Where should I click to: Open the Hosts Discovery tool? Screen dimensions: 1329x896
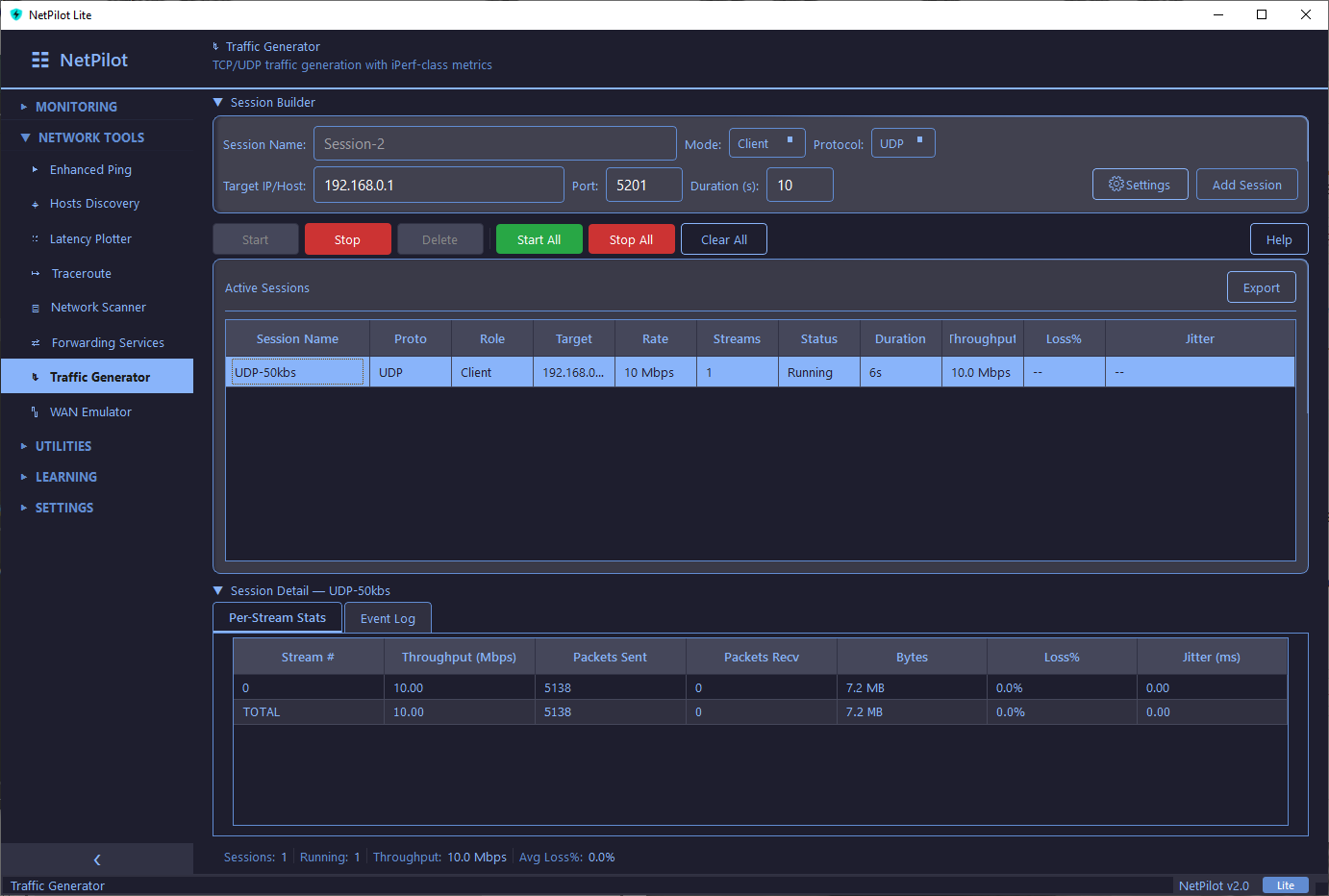click(36, 203)
